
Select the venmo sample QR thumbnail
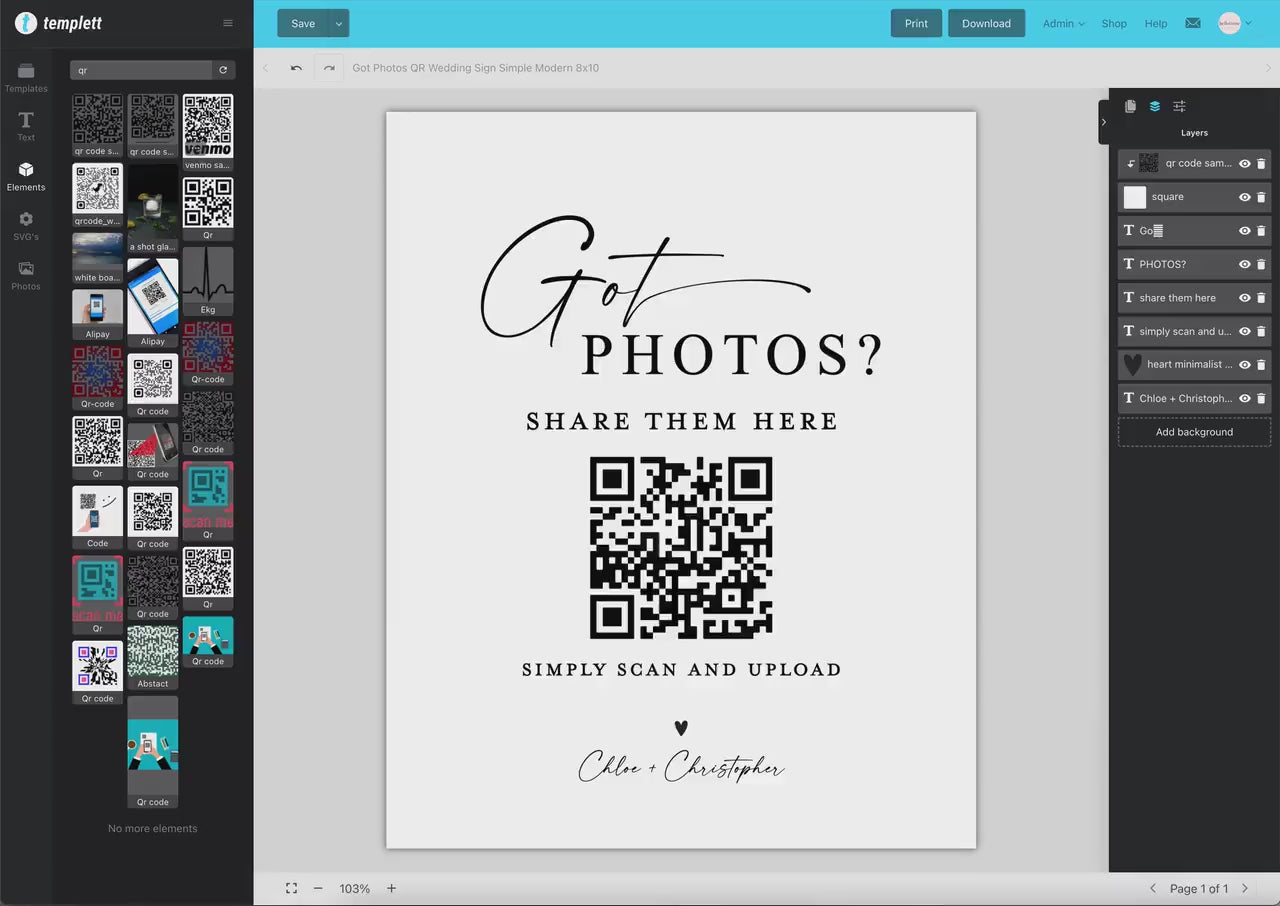(208, 132)
